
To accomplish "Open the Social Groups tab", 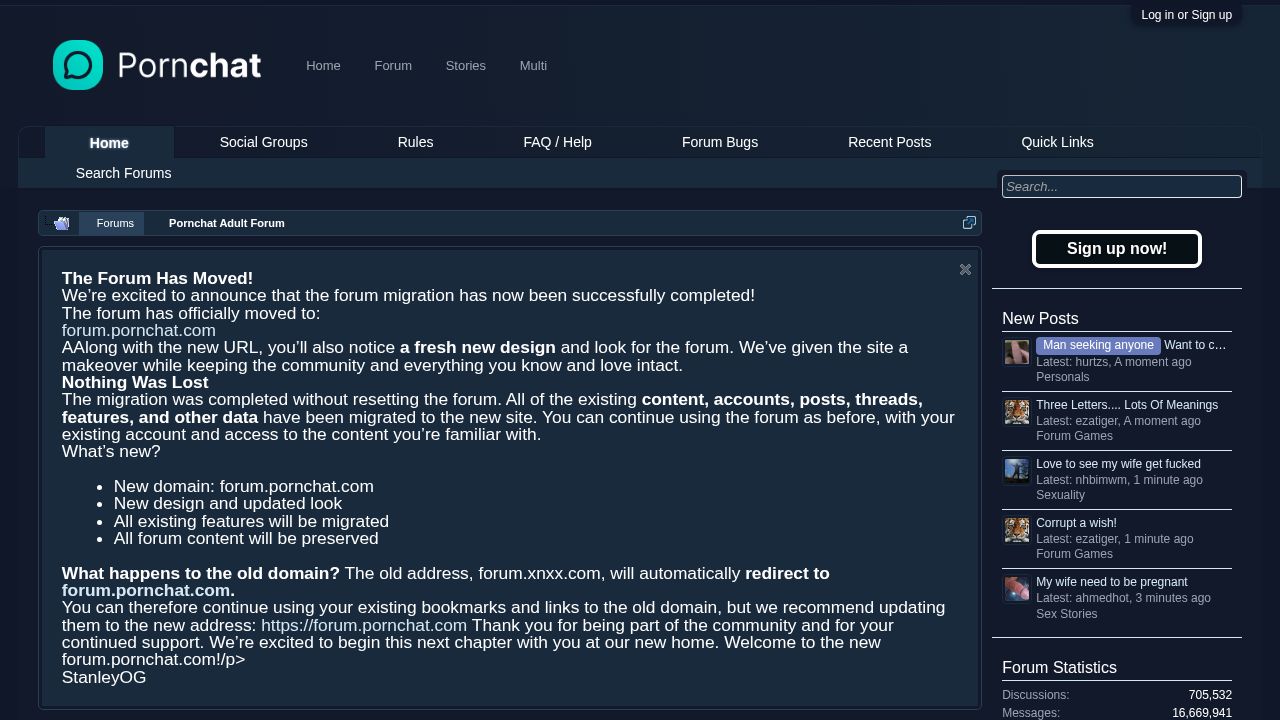I will (263, 142).
